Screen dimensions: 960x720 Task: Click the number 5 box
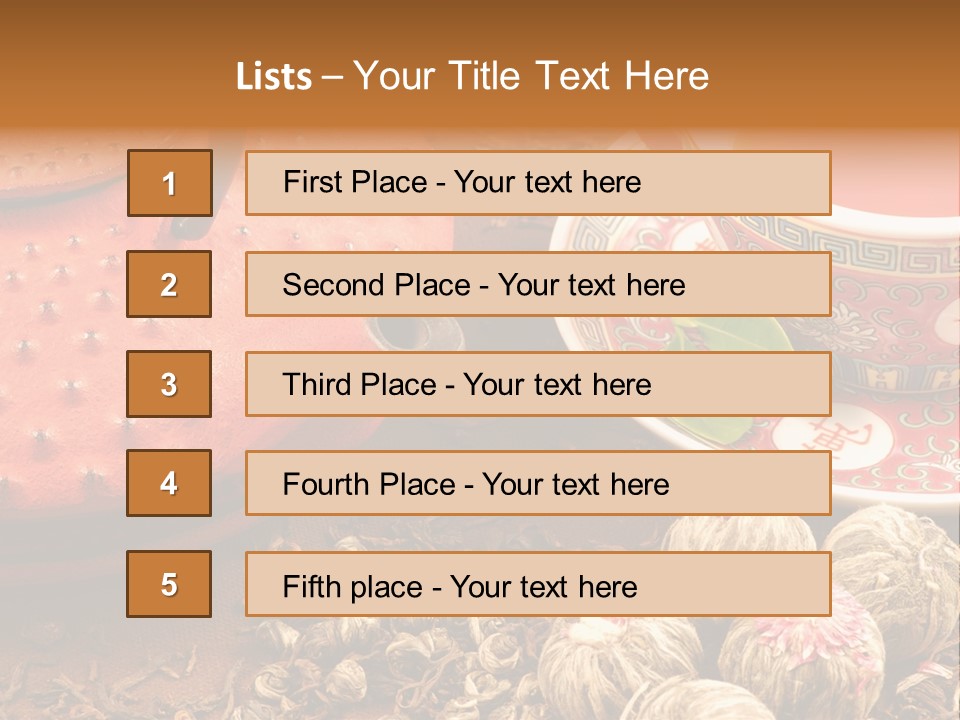pos(169,584)
